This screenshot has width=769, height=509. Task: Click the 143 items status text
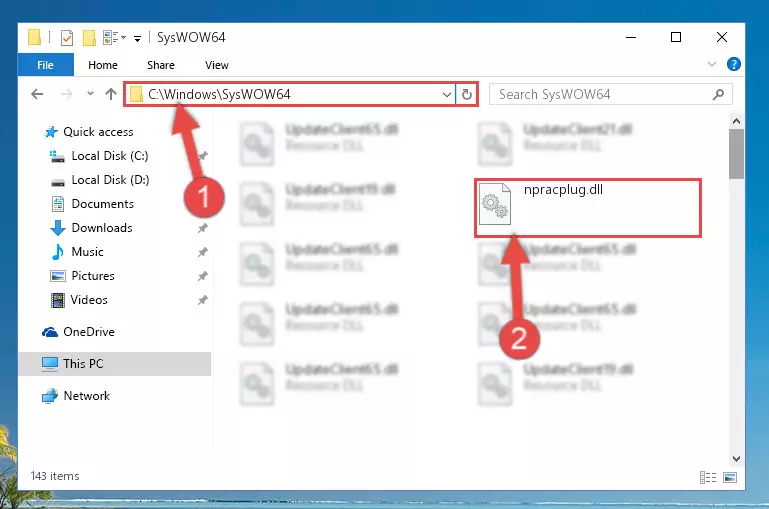(x=55, y=476)
